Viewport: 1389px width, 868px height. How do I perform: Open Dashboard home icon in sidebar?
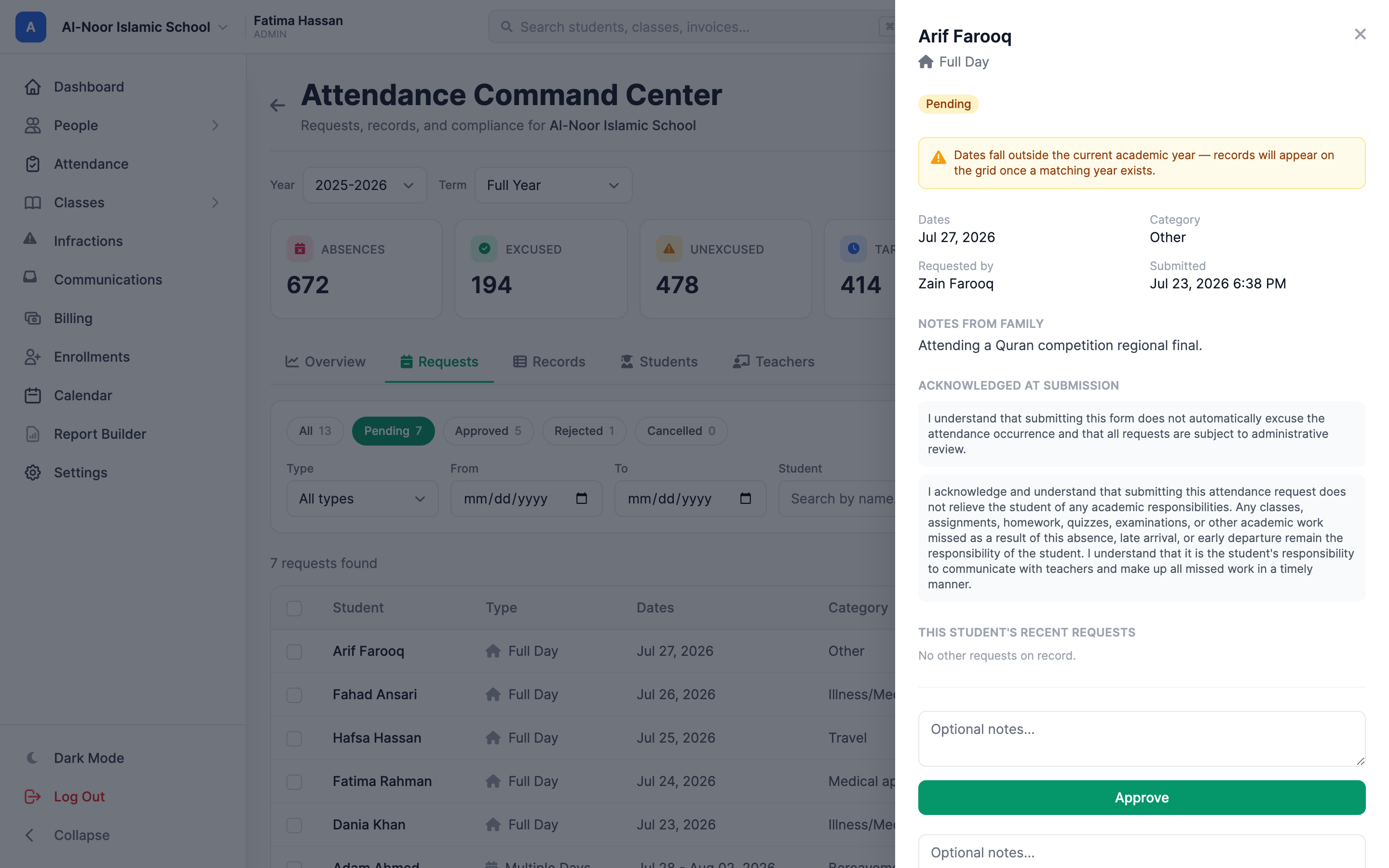coord(33,87)
